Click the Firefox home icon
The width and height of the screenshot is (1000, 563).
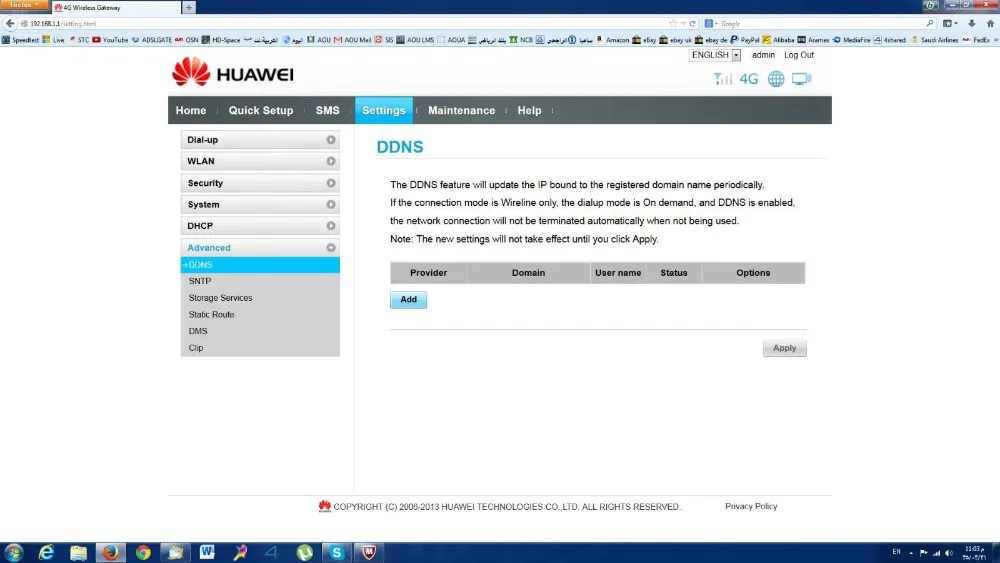(990, 23)
